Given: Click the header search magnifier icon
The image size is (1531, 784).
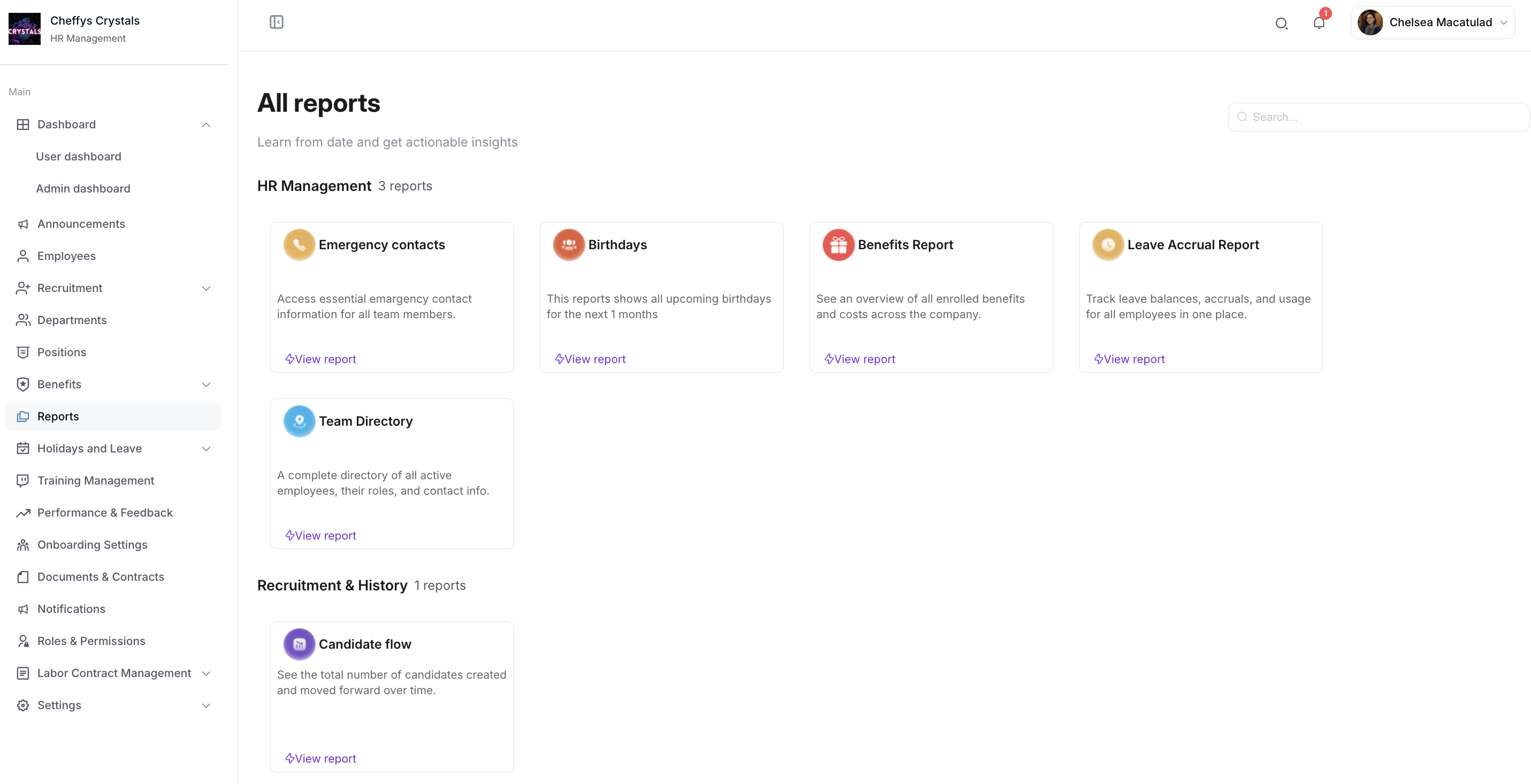Looking at the screenshot, I should click(x=1281, y=23).
